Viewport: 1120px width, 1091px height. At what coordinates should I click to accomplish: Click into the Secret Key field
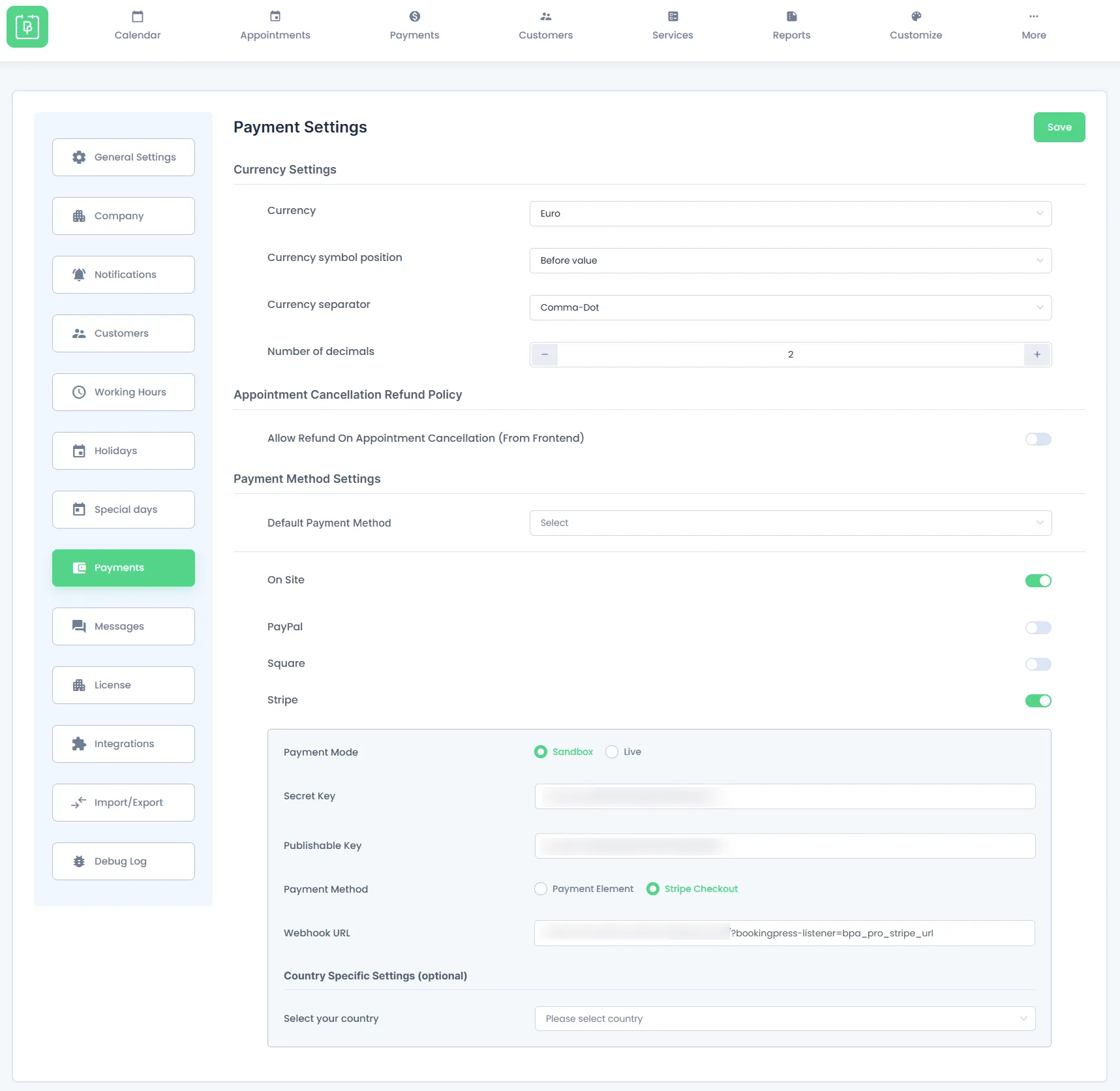point(785,796)
